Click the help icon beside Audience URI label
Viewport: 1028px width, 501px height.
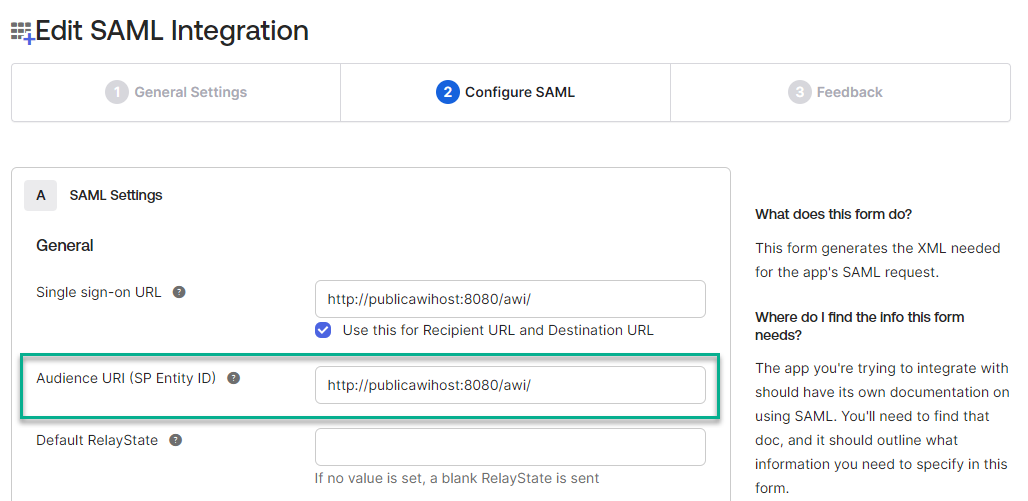point(233,378)
